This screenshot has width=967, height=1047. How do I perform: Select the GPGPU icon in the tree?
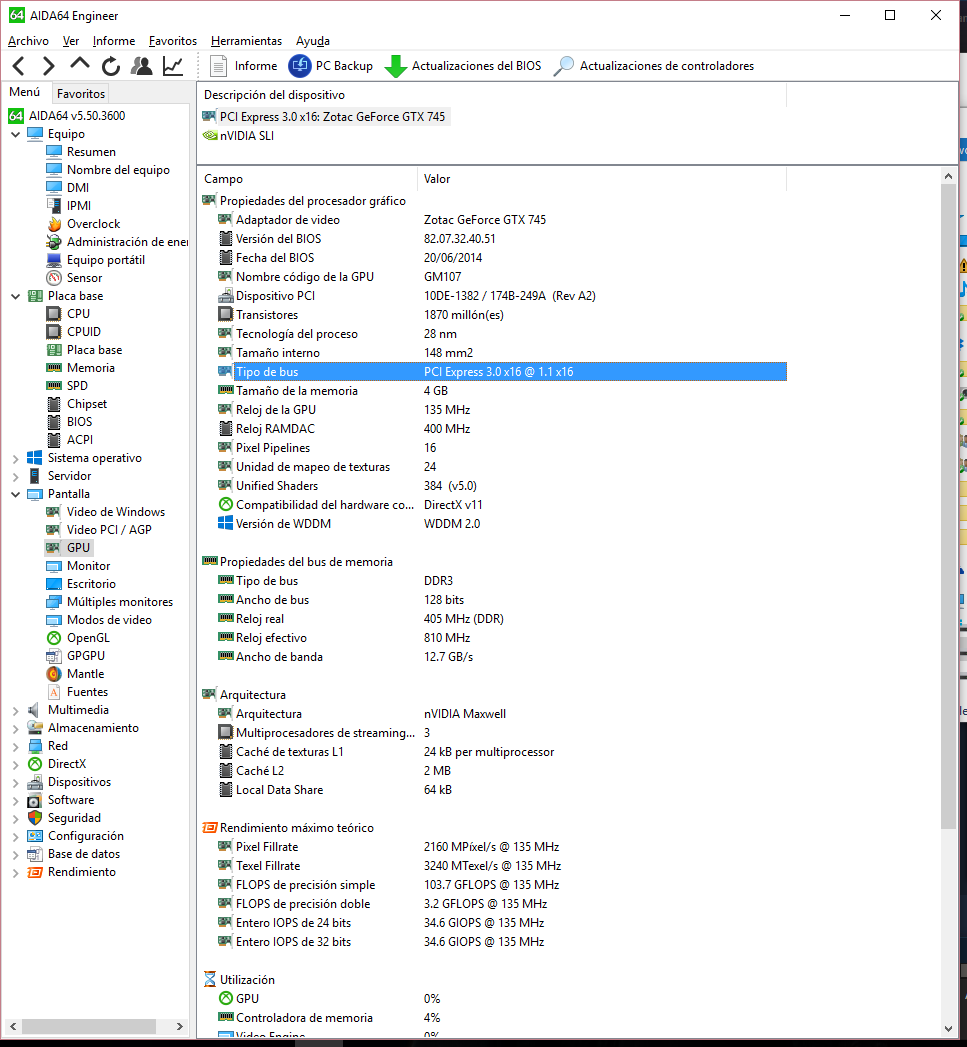click(53, 656)
